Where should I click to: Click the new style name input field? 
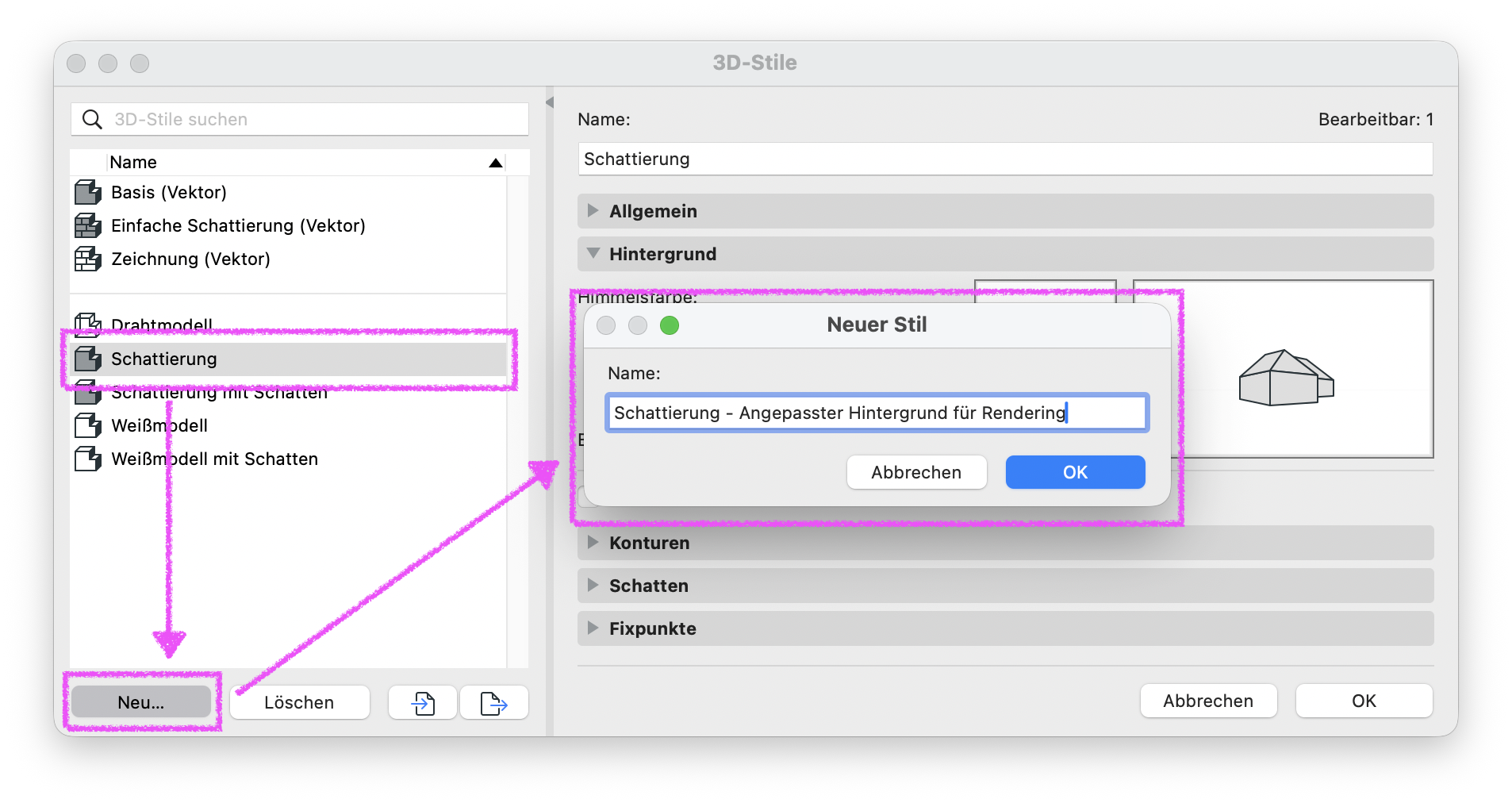(877, 413)
